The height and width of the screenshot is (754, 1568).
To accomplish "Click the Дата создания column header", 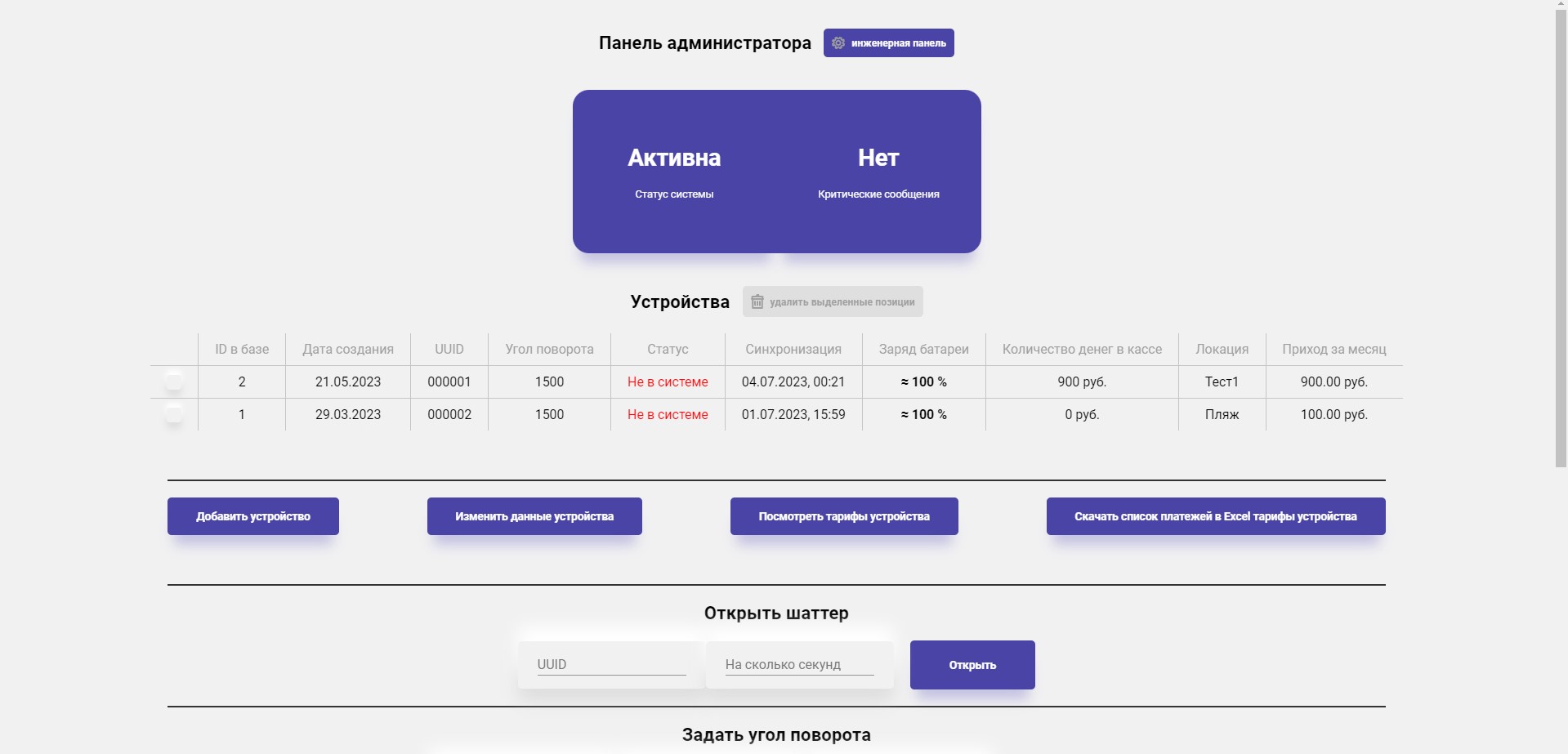I will [348, 349].
